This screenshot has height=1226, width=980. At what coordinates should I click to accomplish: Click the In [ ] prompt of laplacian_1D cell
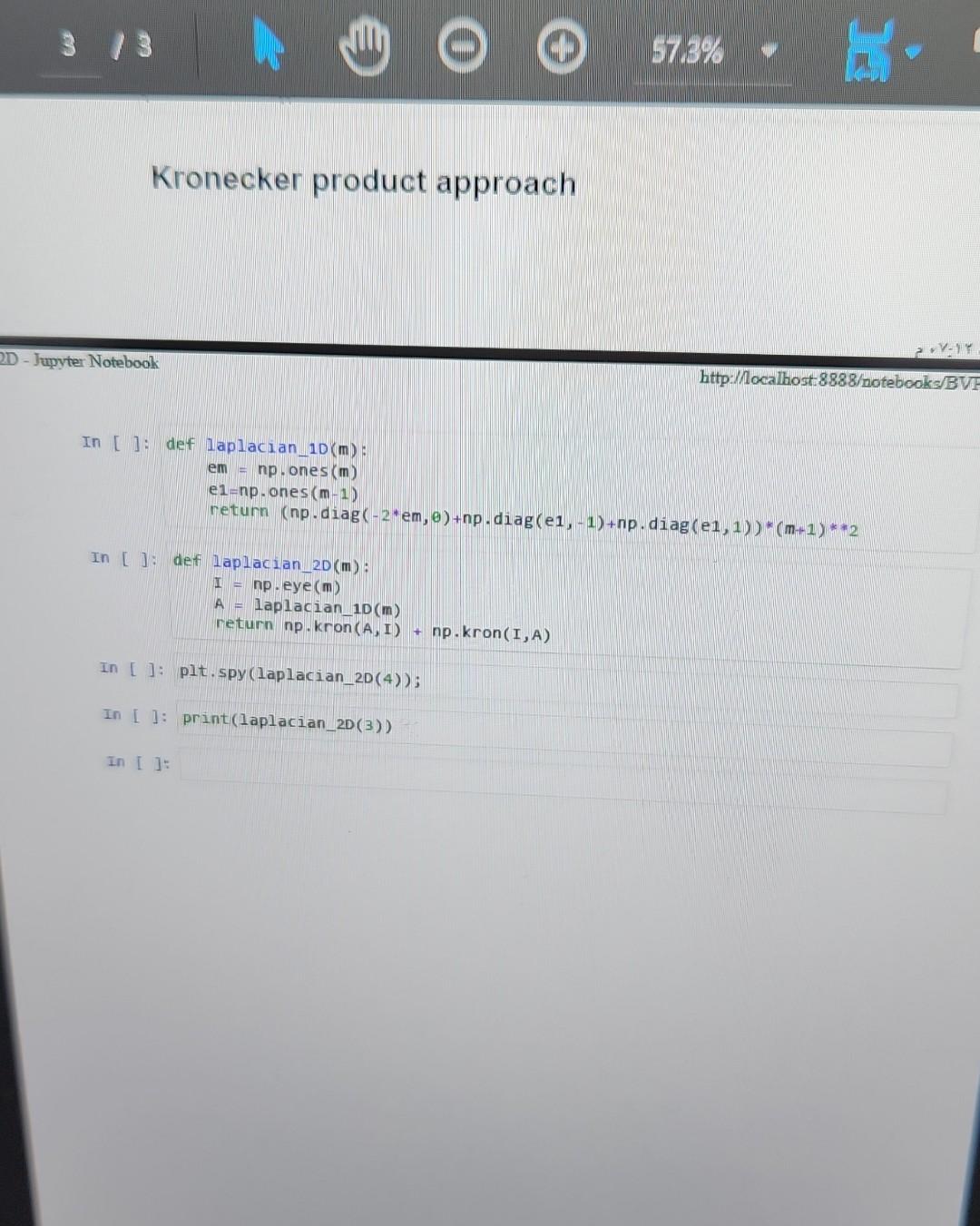(x=112, y=445)
